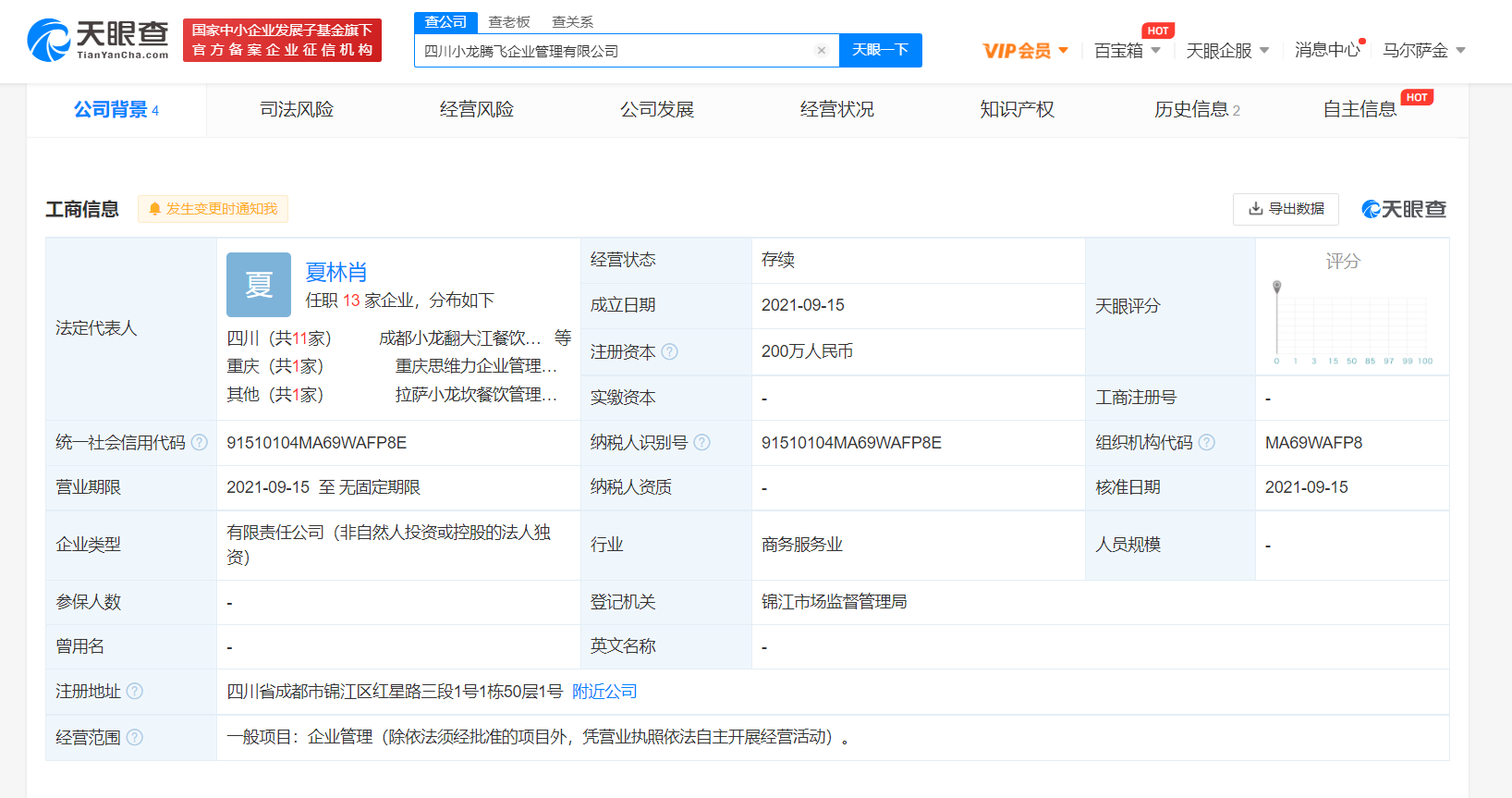Viewport: 1512px width, 798px height.
Task: Click the red official-agency banner
Action: (x=282, y=41)
